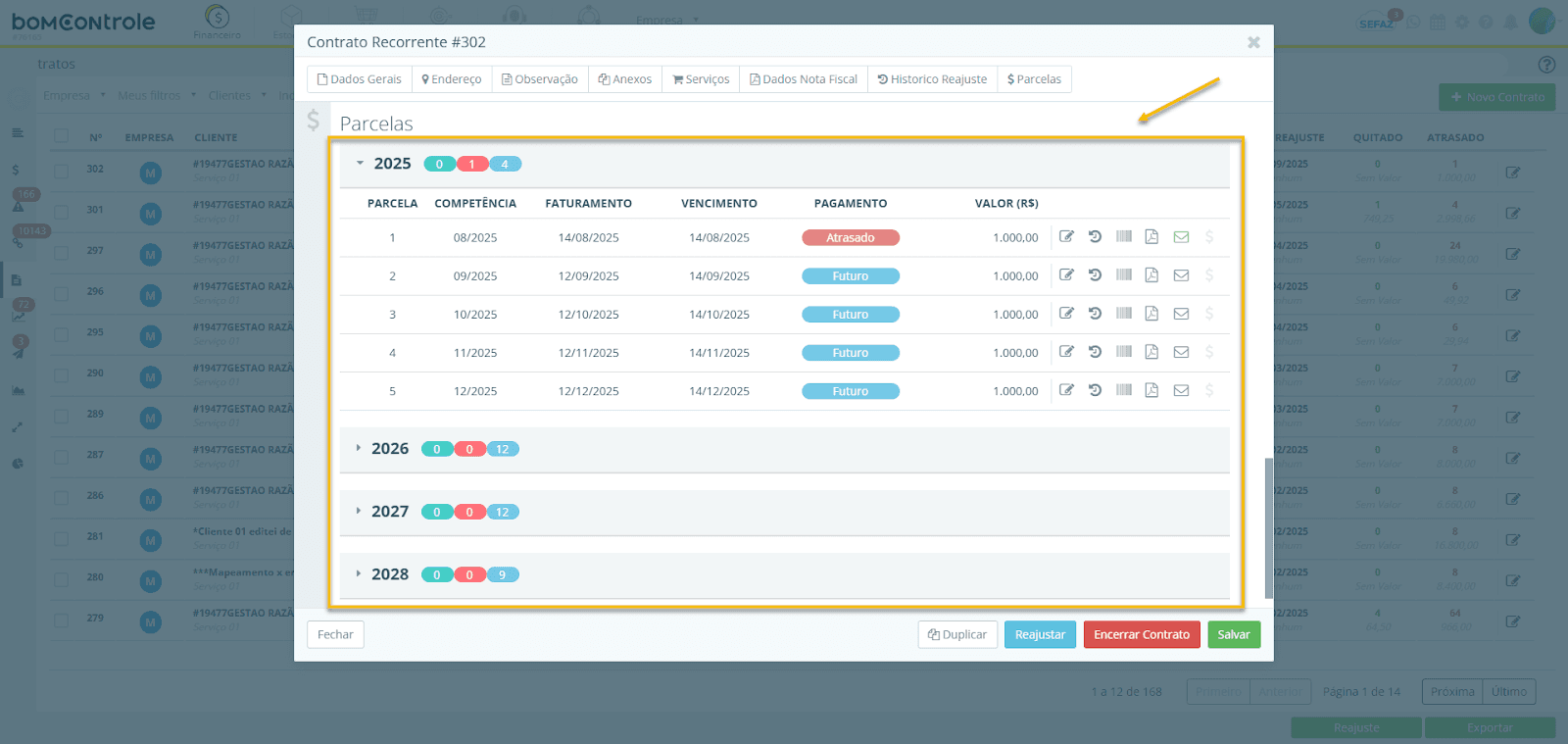Click Novo Contrato button in background
Screen dimensions: 1568x744
(1496, 97)
